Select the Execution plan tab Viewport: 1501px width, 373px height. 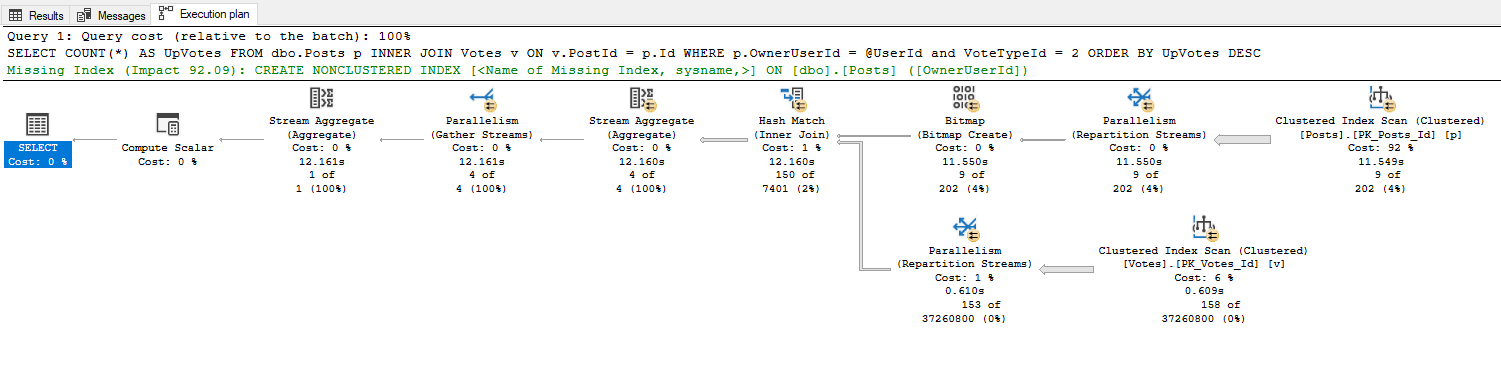tap(204, 15)
